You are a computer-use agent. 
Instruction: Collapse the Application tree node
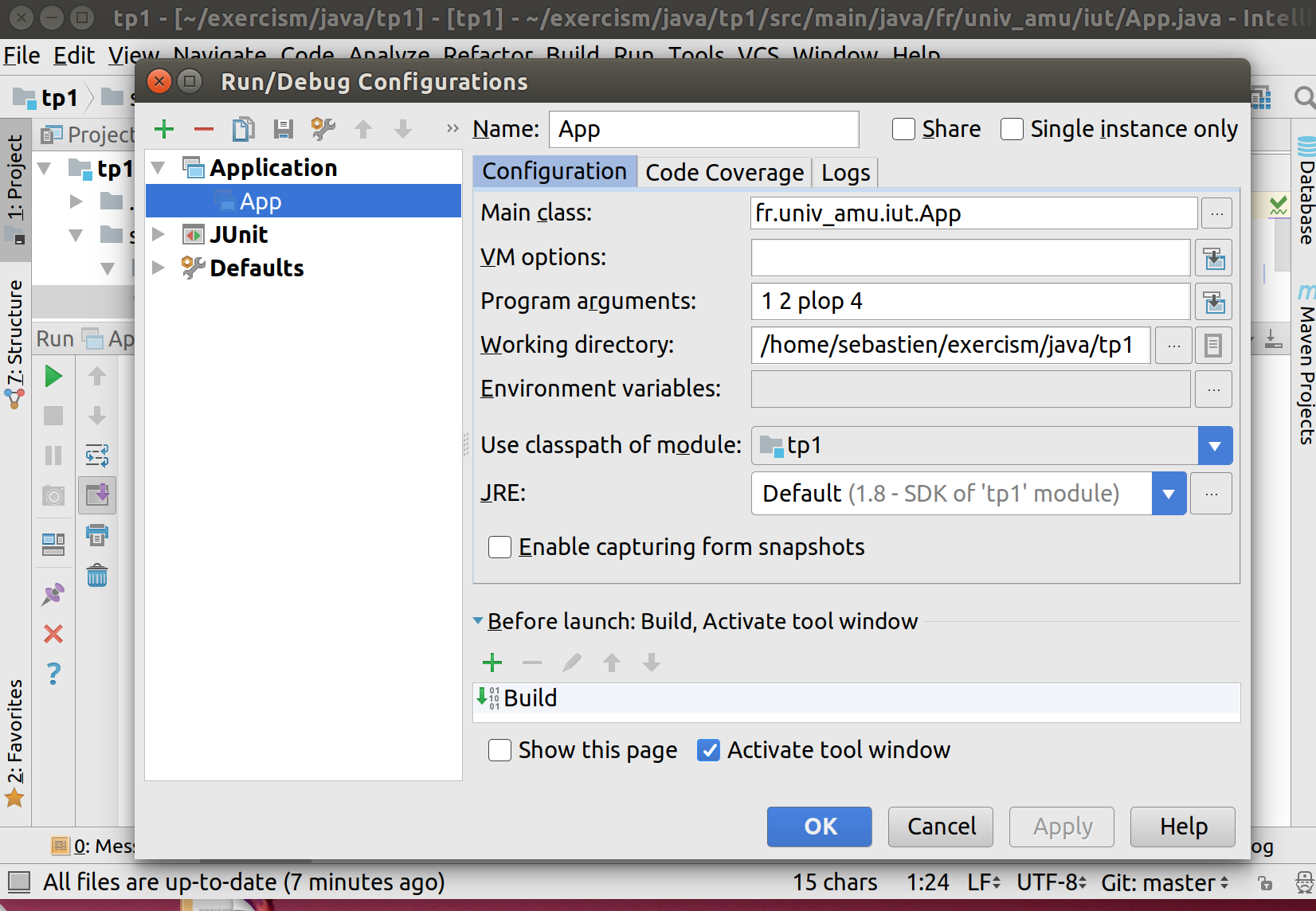pos(159,168)
